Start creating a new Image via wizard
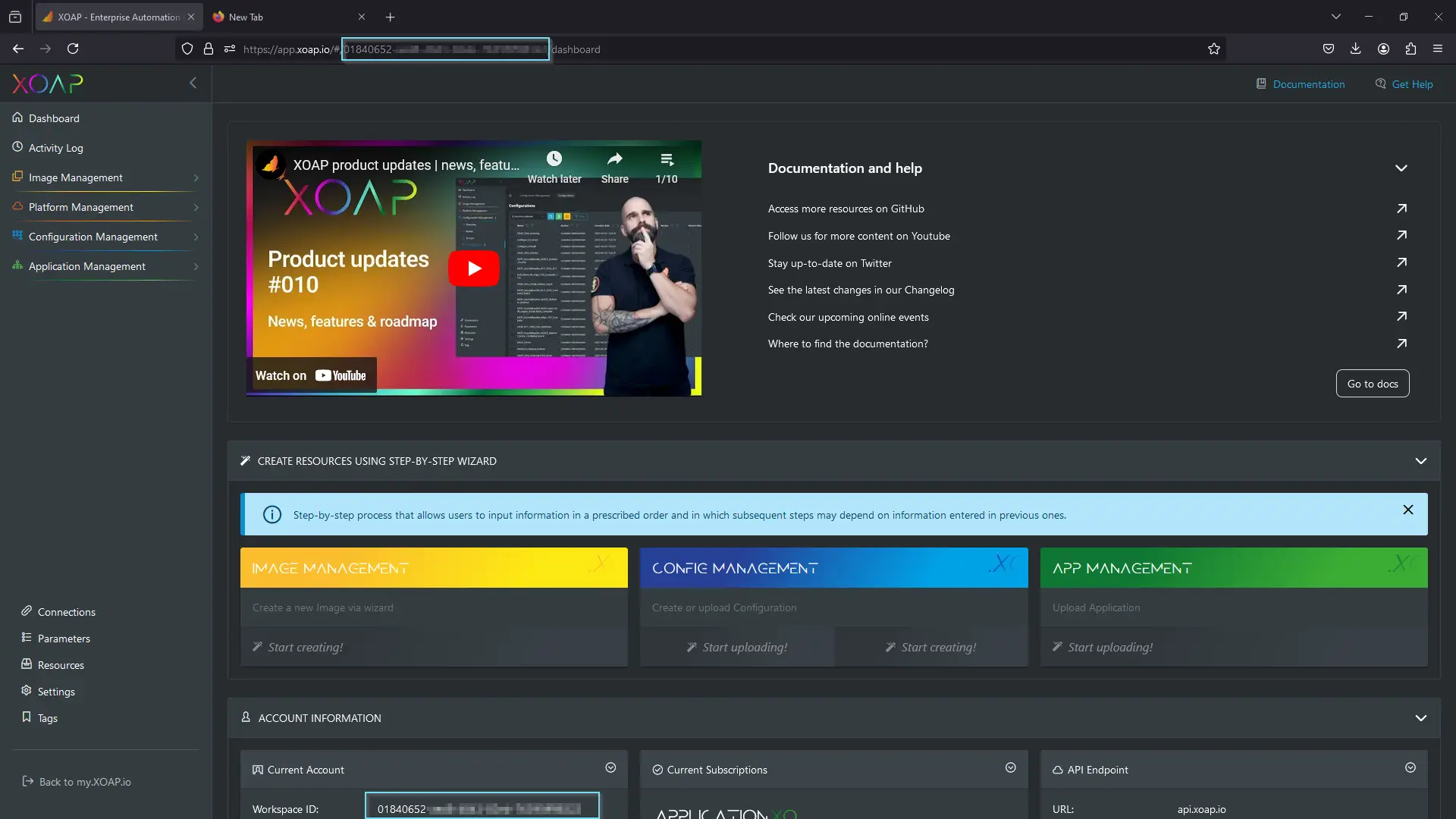1456x819 pixels. 298,648
